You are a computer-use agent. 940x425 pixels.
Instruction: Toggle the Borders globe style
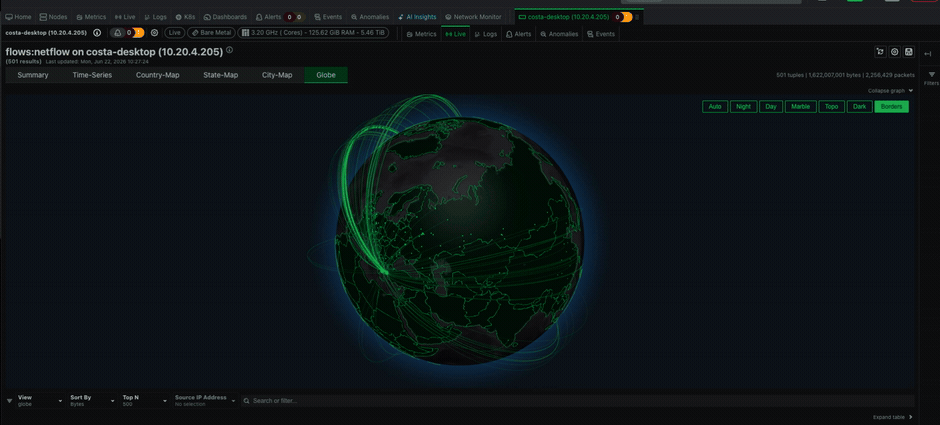pos(891,107)
